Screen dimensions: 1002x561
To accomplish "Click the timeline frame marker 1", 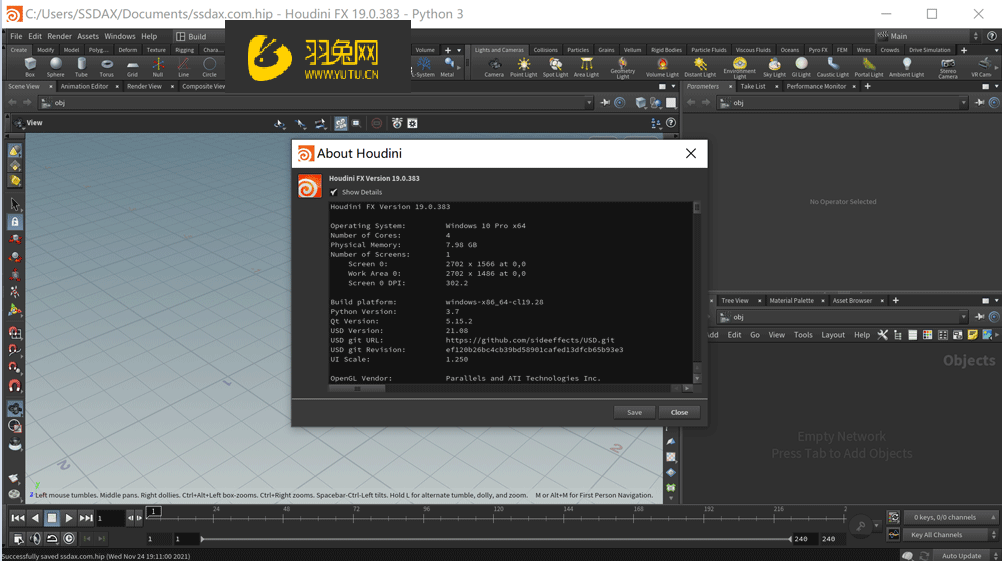I will 153,511.
